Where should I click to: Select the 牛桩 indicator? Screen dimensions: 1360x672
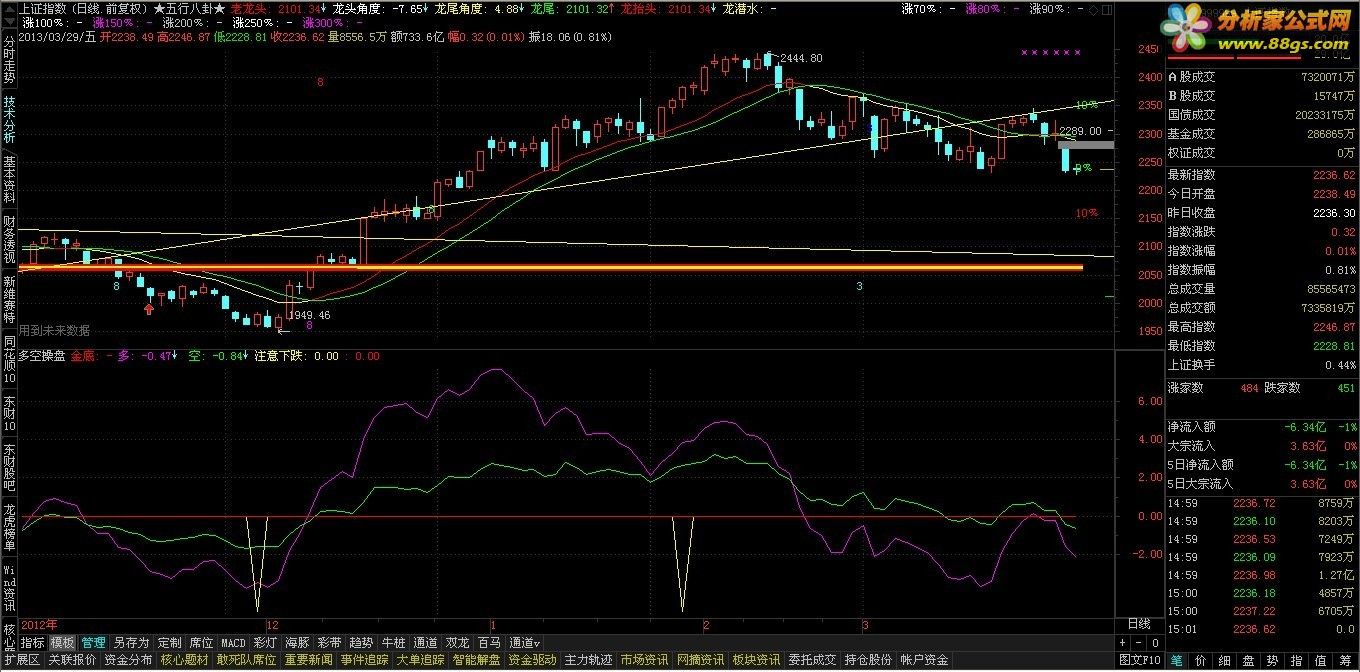pyautogui.click(x=393, y=642)
